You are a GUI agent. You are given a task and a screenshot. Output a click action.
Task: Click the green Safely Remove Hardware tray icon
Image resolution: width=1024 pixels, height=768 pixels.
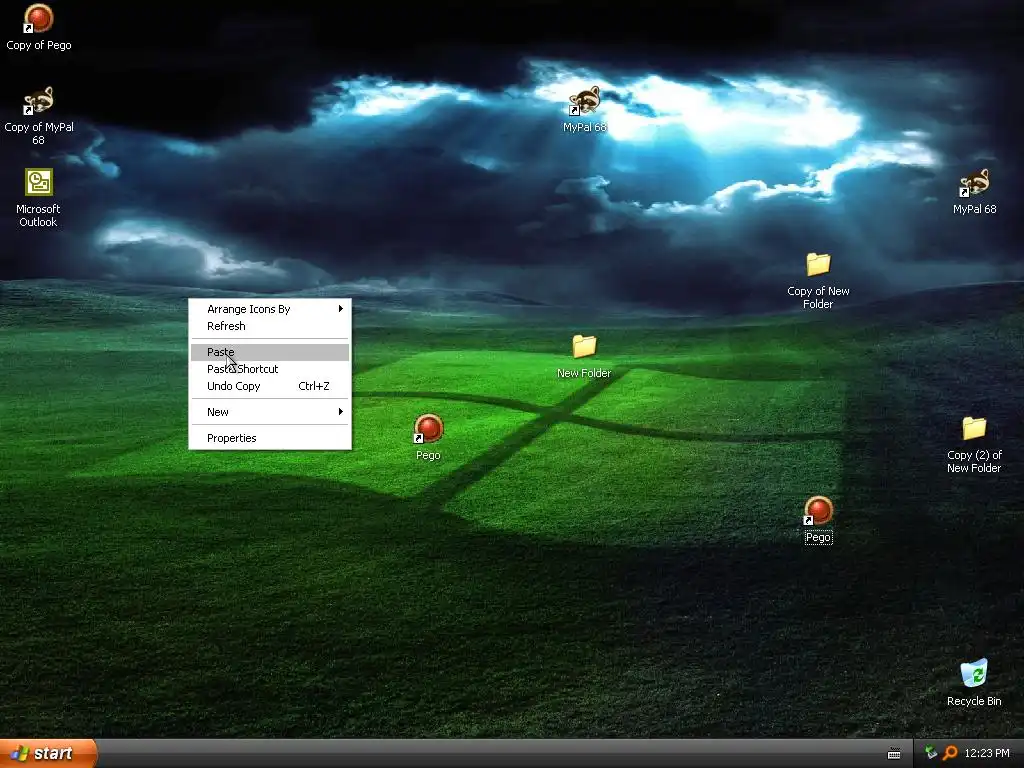click(x=931, y=753)
